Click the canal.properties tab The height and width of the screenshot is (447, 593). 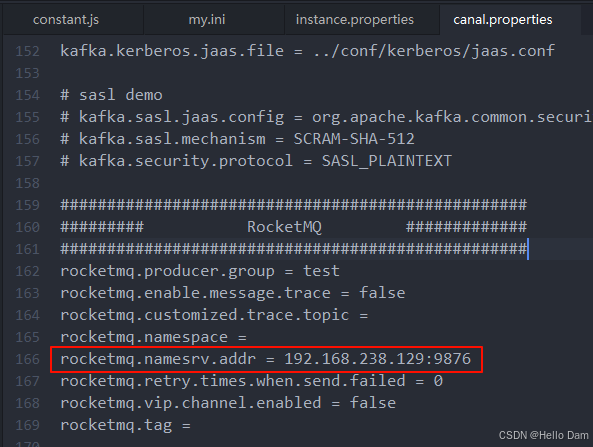[x=503, y=20]
